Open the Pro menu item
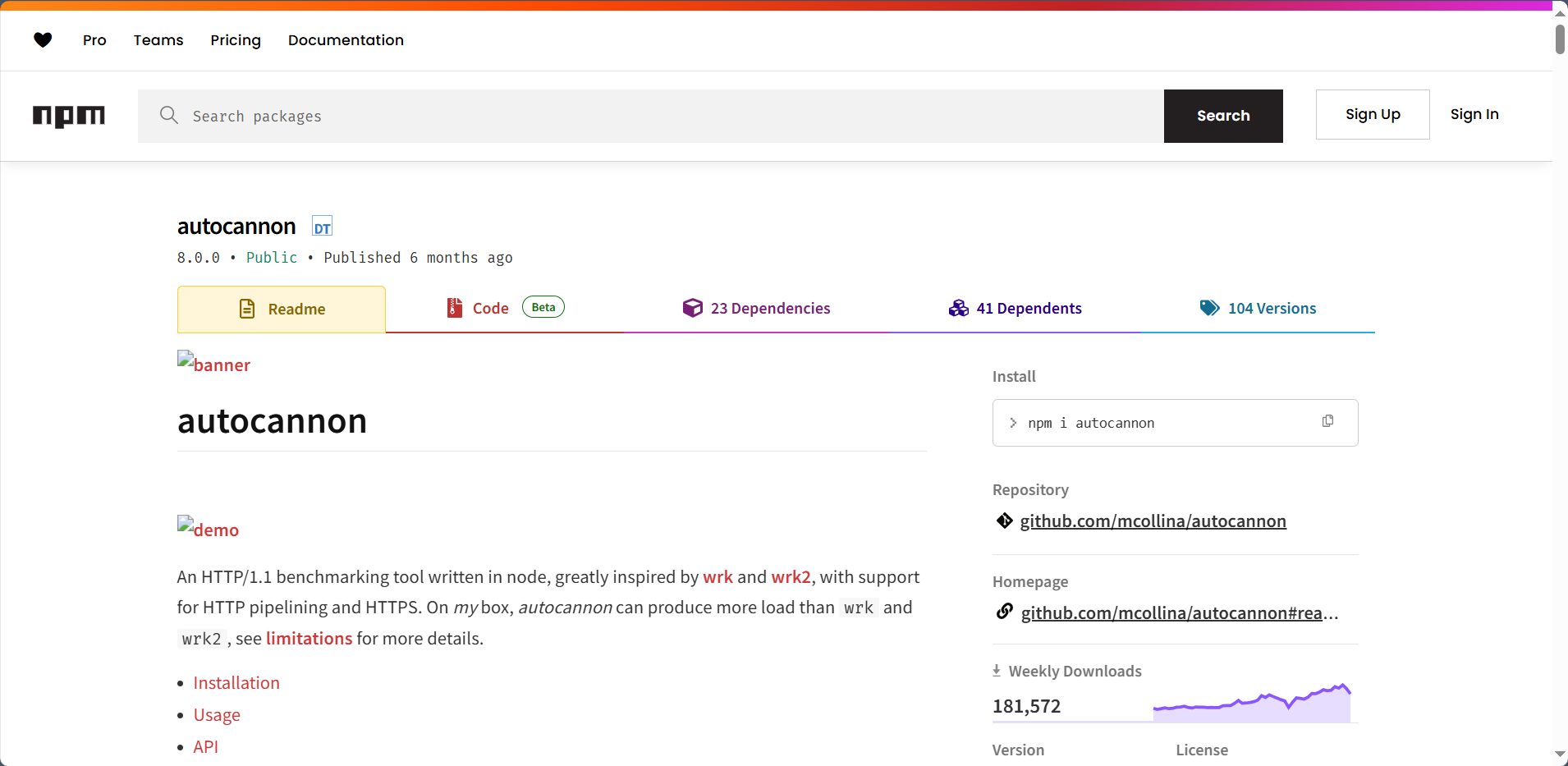1568x766 pixels. point(94,40)
